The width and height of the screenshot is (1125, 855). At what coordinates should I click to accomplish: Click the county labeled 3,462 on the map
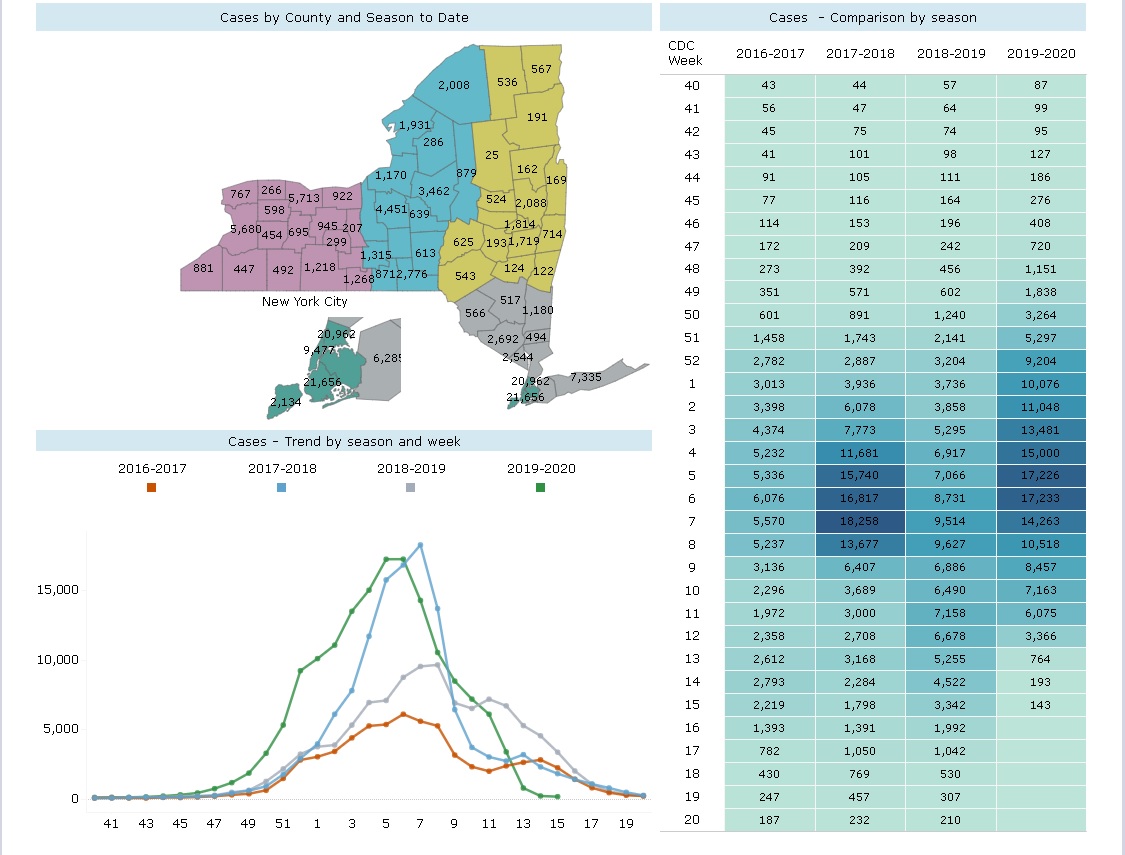click(x=433, y=191)
